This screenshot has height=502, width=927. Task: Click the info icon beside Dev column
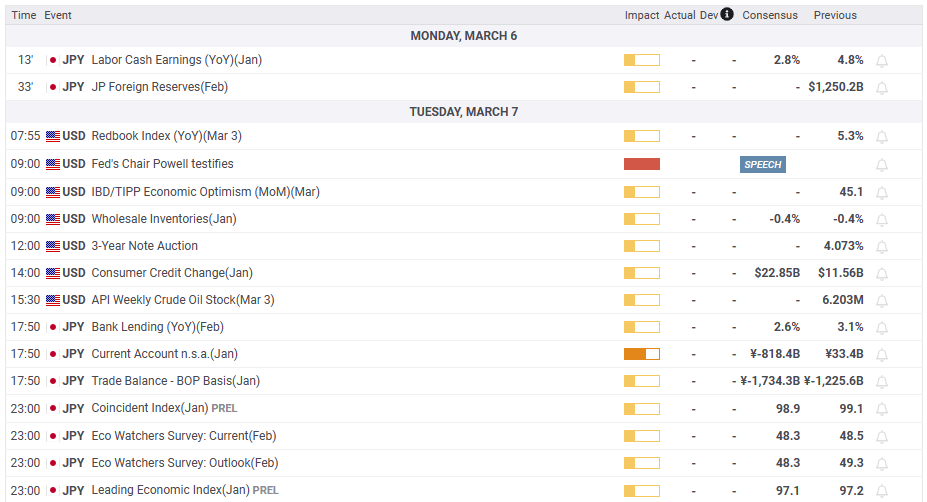(x=727, y=15)
